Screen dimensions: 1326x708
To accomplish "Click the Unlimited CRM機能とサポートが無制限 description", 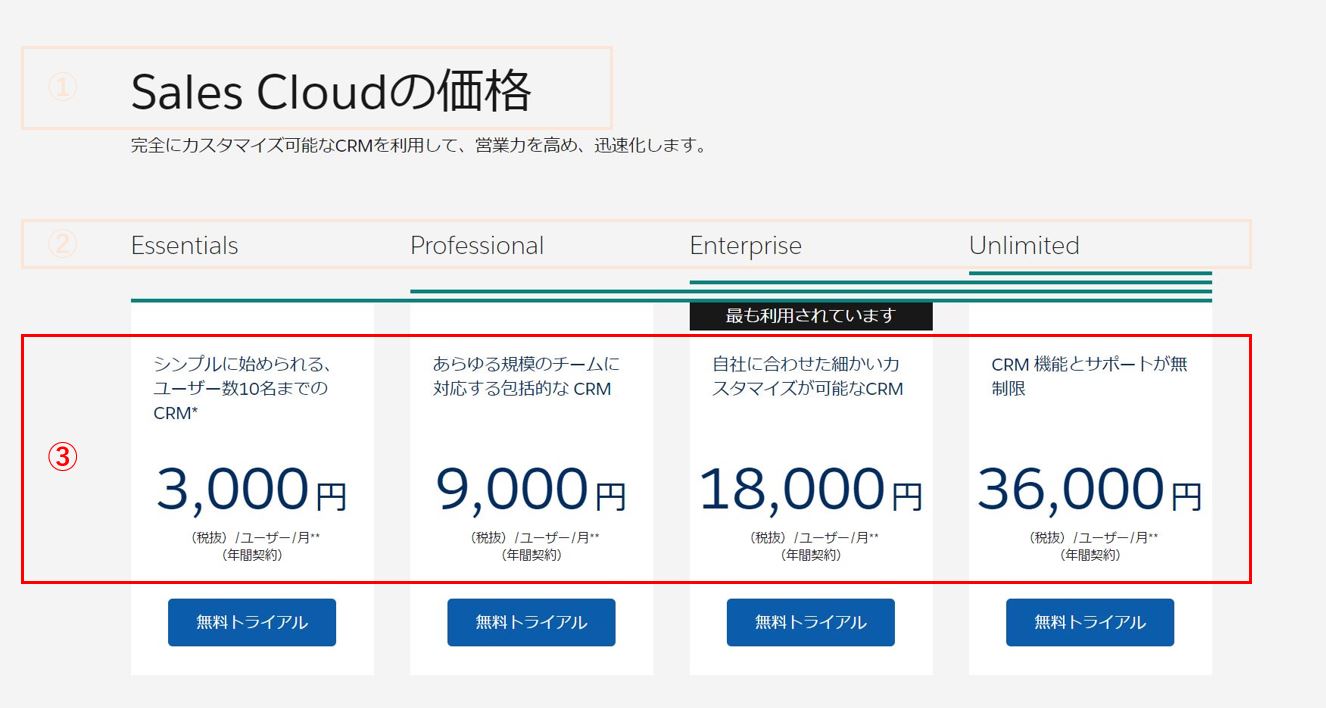I will point(1089,375).
